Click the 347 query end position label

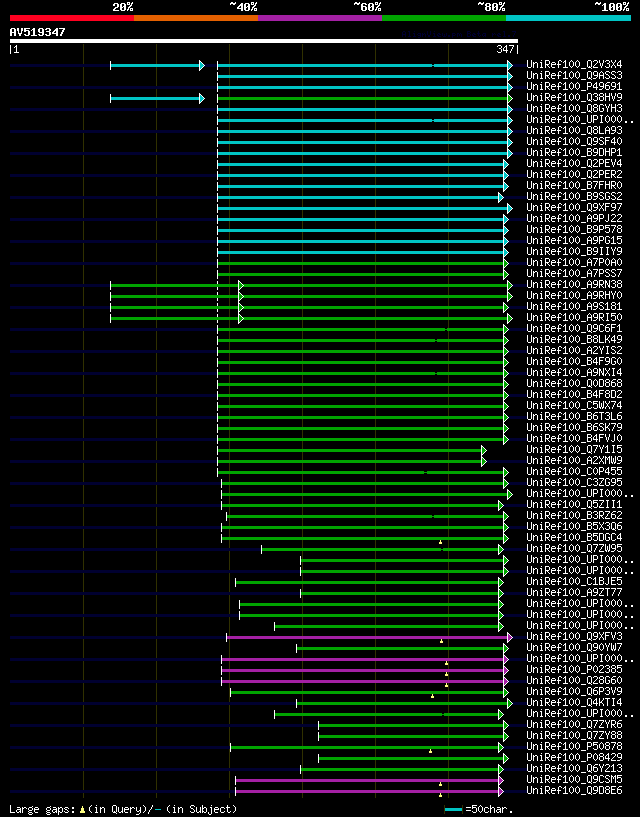(x=505, y=49)
